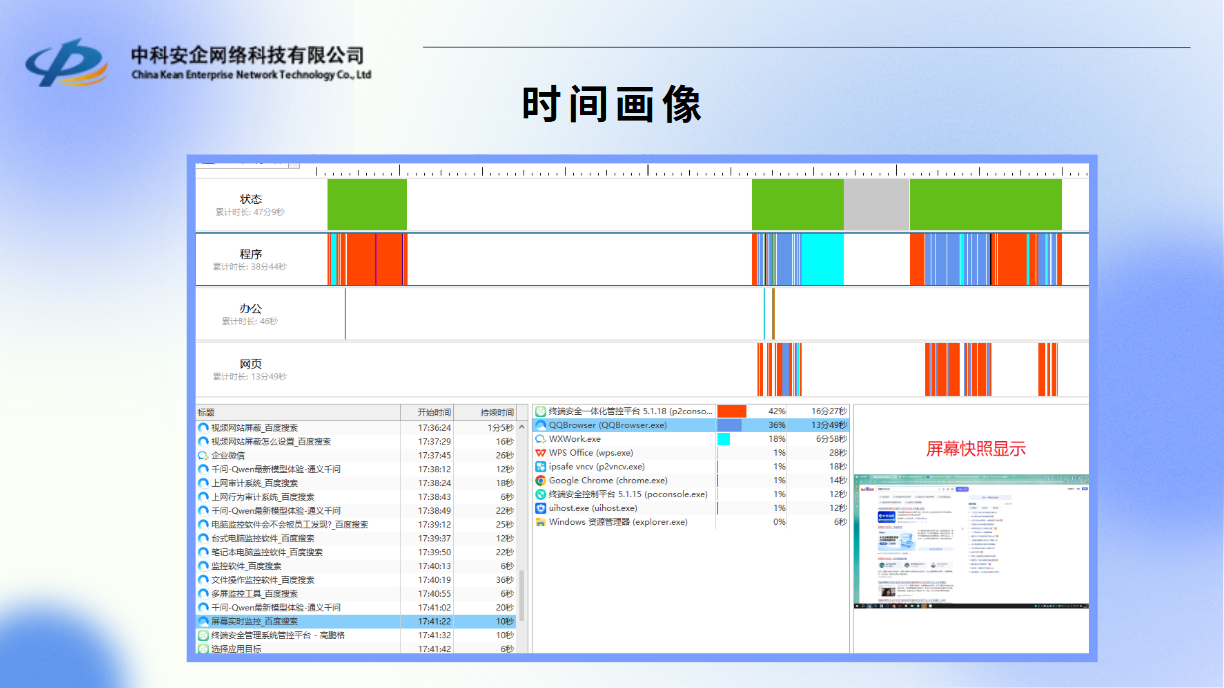
Task: Click the title list vertical scrollbar thumb
Action: click(x=520, y=596)
